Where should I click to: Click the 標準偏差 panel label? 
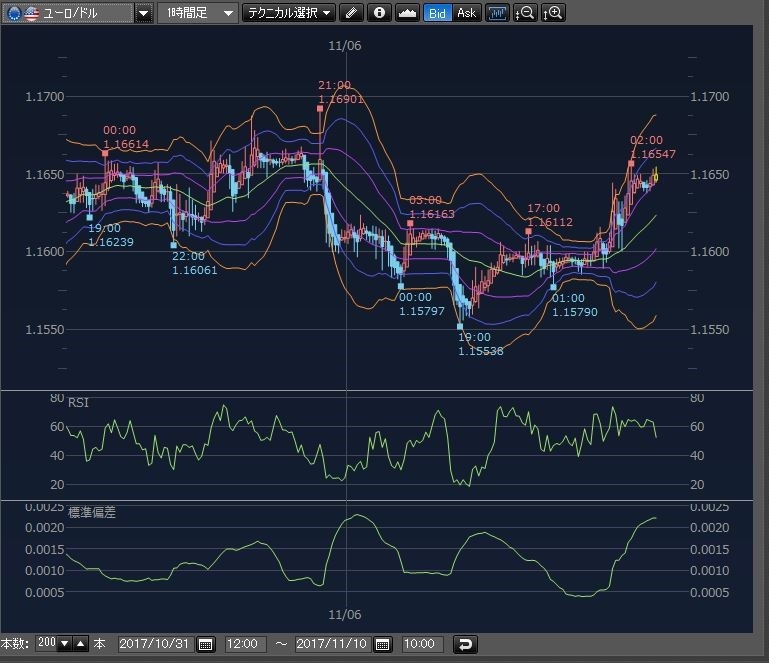(x=92, y=512)
